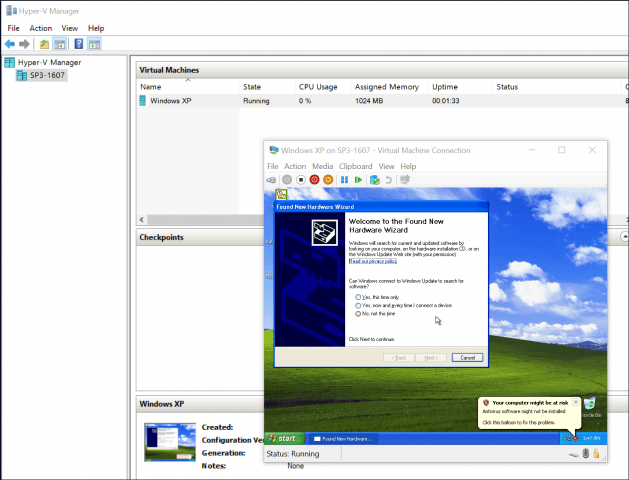The height and width of the screenshot is (480, 629).
Task: Open the File menu in VM Connection window
Action: [x=272, y=166]
